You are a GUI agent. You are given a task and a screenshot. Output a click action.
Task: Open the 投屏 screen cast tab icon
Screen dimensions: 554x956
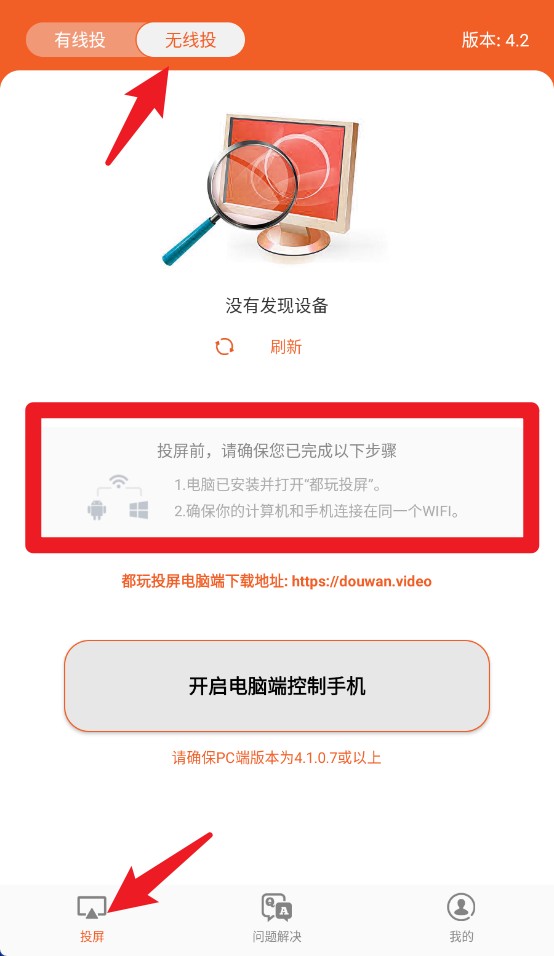click(x=92, y=907)
